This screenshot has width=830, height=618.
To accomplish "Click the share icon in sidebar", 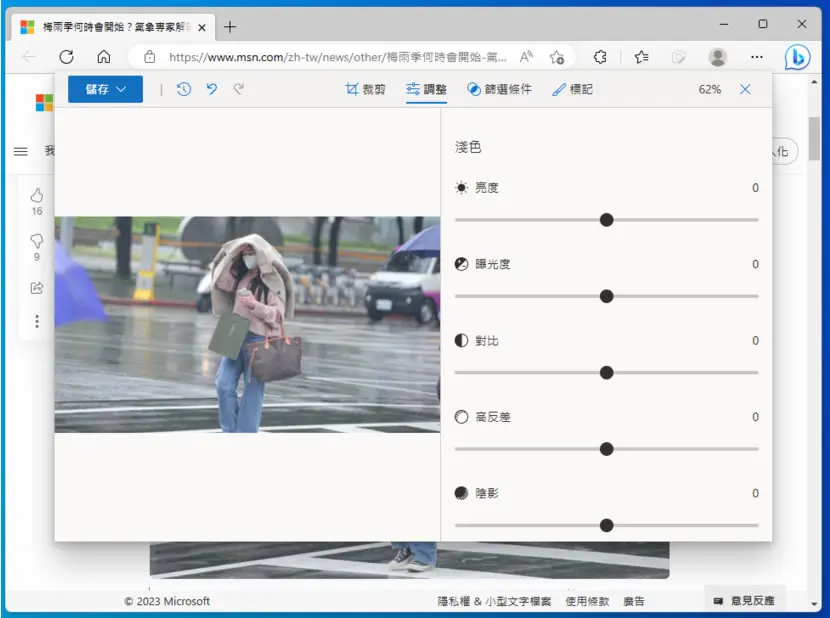I will tap(37, 288).
